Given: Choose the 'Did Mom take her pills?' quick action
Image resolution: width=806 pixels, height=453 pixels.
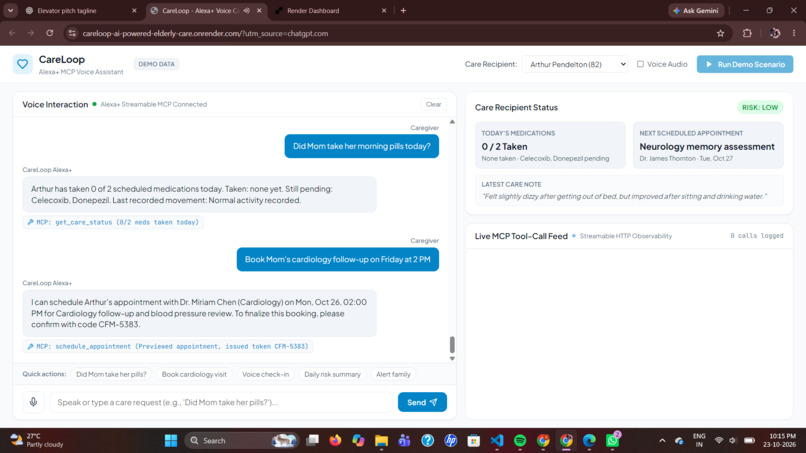Looking at the screenshot, I should pos(111,374).
